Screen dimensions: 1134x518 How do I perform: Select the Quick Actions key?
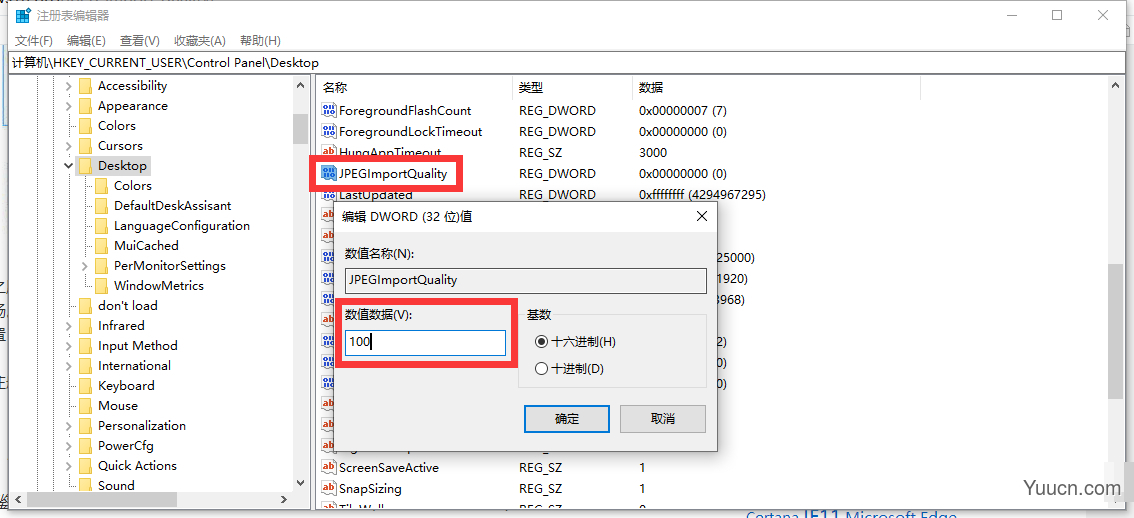137,466
